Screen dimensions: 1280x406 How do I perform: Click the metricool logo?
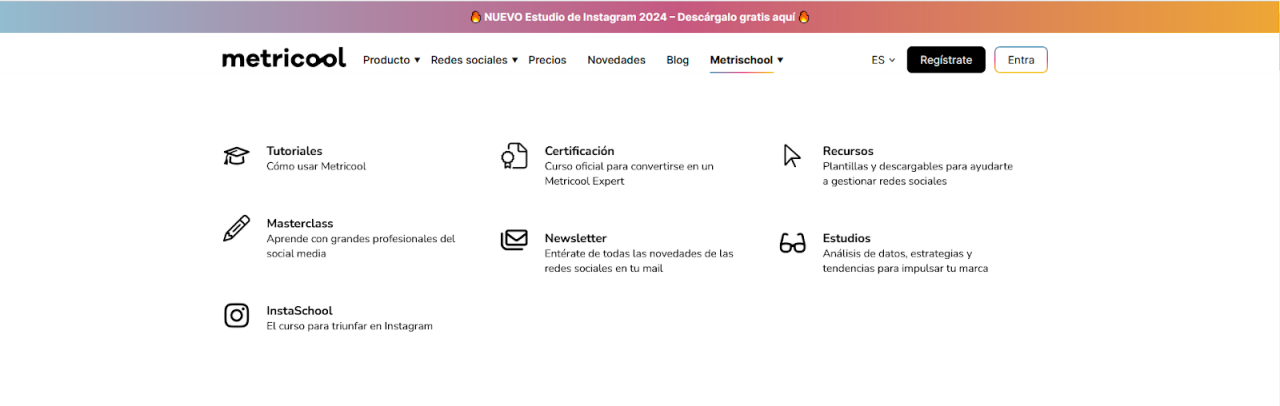click(x=284, y=59)
